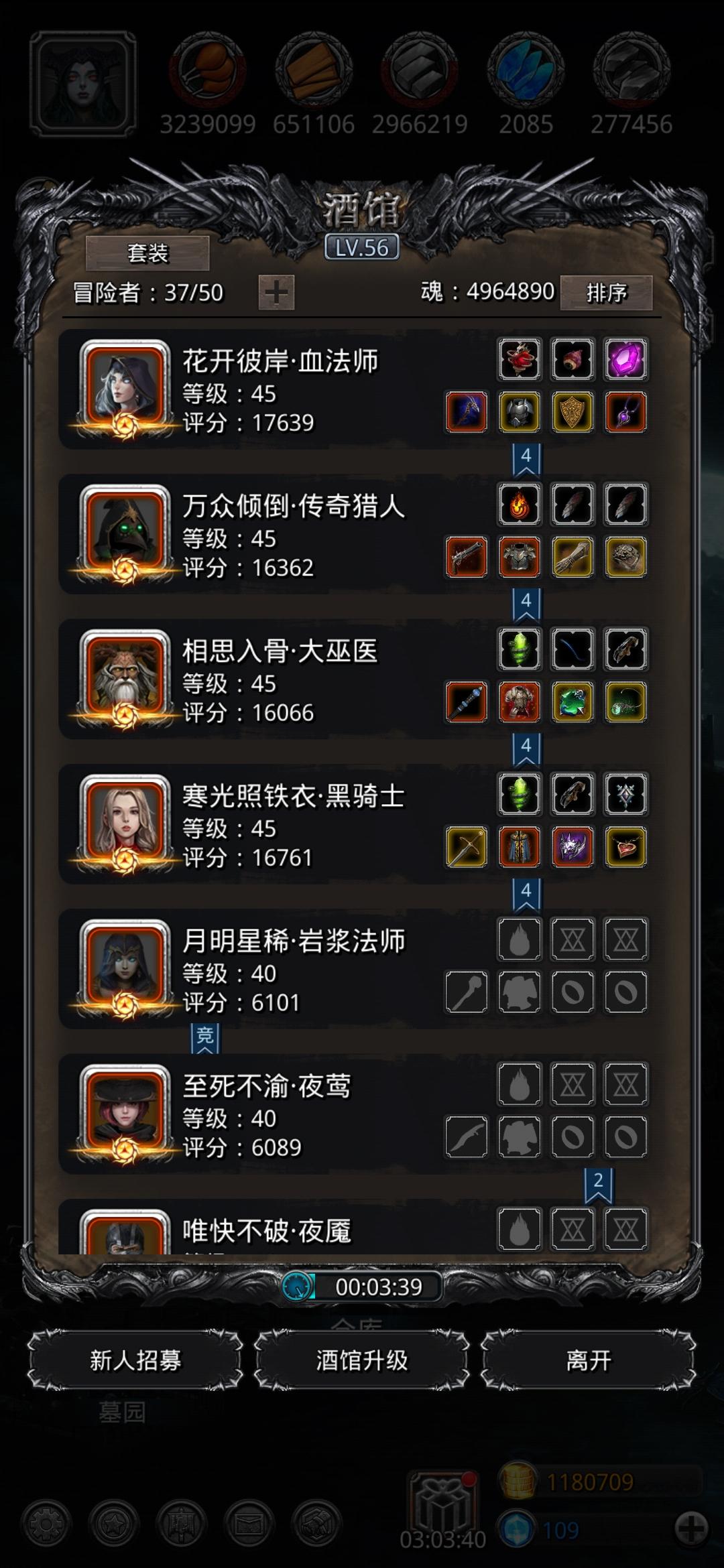Image resolution: width=724 pixels, height=1568 pixels.
Task: Tap empty staff weapon slot of 岩浆法师
Action: 467,992
